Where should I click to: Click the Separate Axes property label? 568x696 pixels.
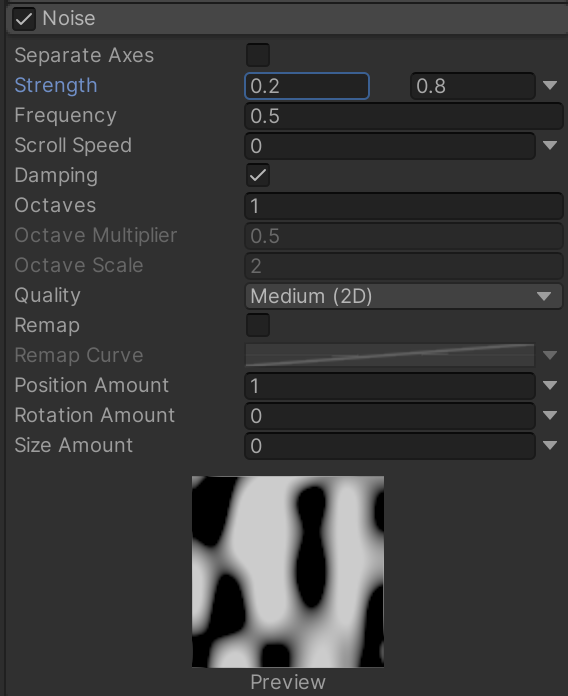click(84, 55)
